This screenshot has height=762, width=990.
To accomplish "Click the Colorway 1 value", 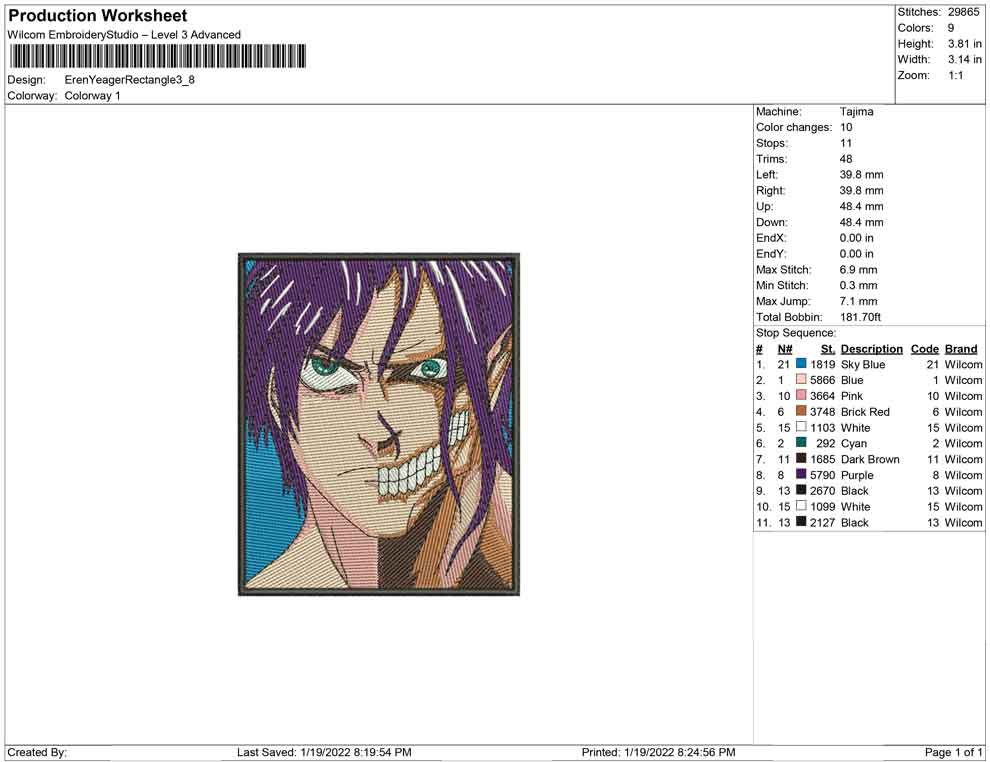I will (92, 96).
